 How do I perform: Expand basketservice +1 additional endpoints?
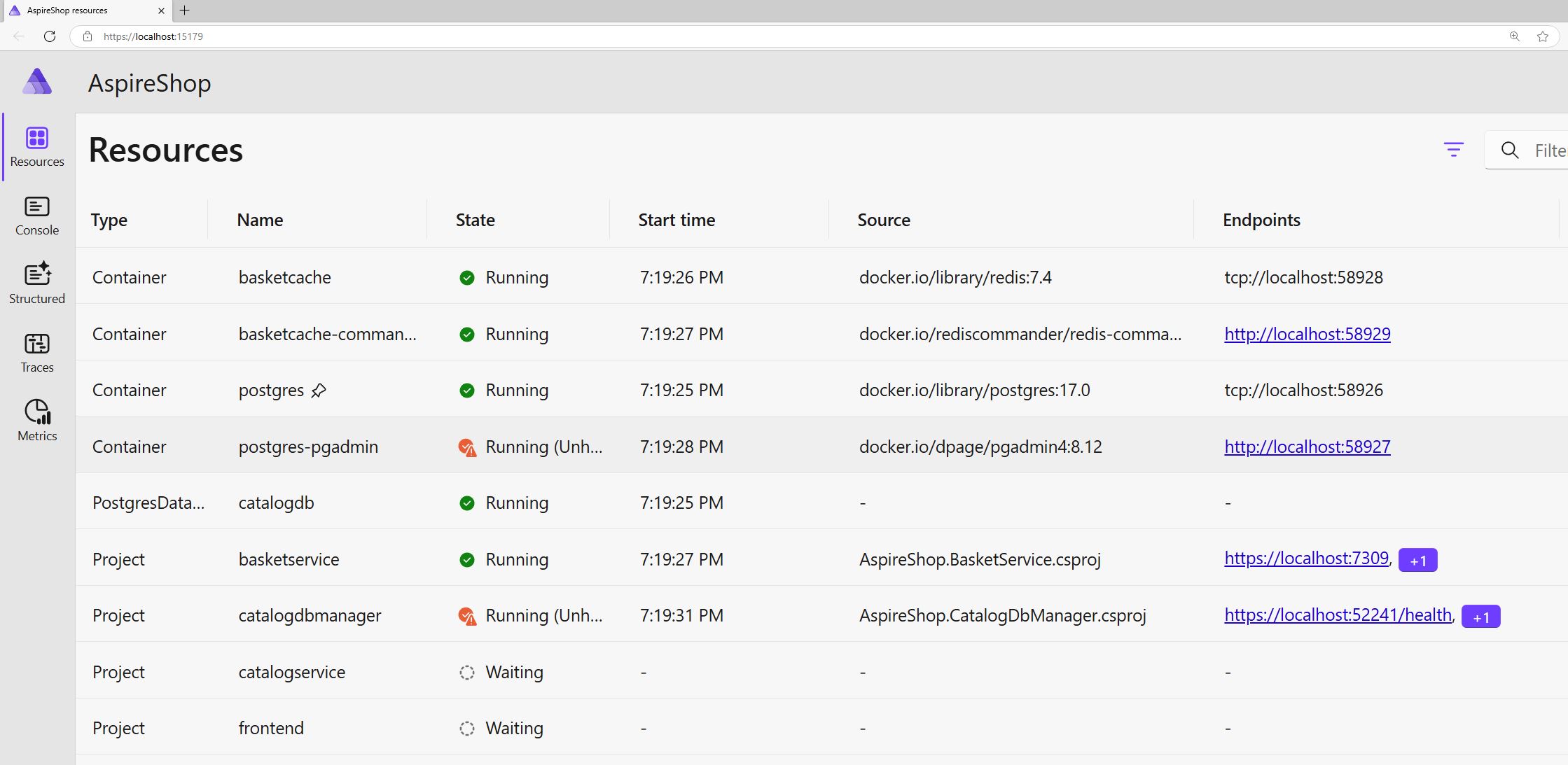pyautogui.click(x=1417, y=560)
